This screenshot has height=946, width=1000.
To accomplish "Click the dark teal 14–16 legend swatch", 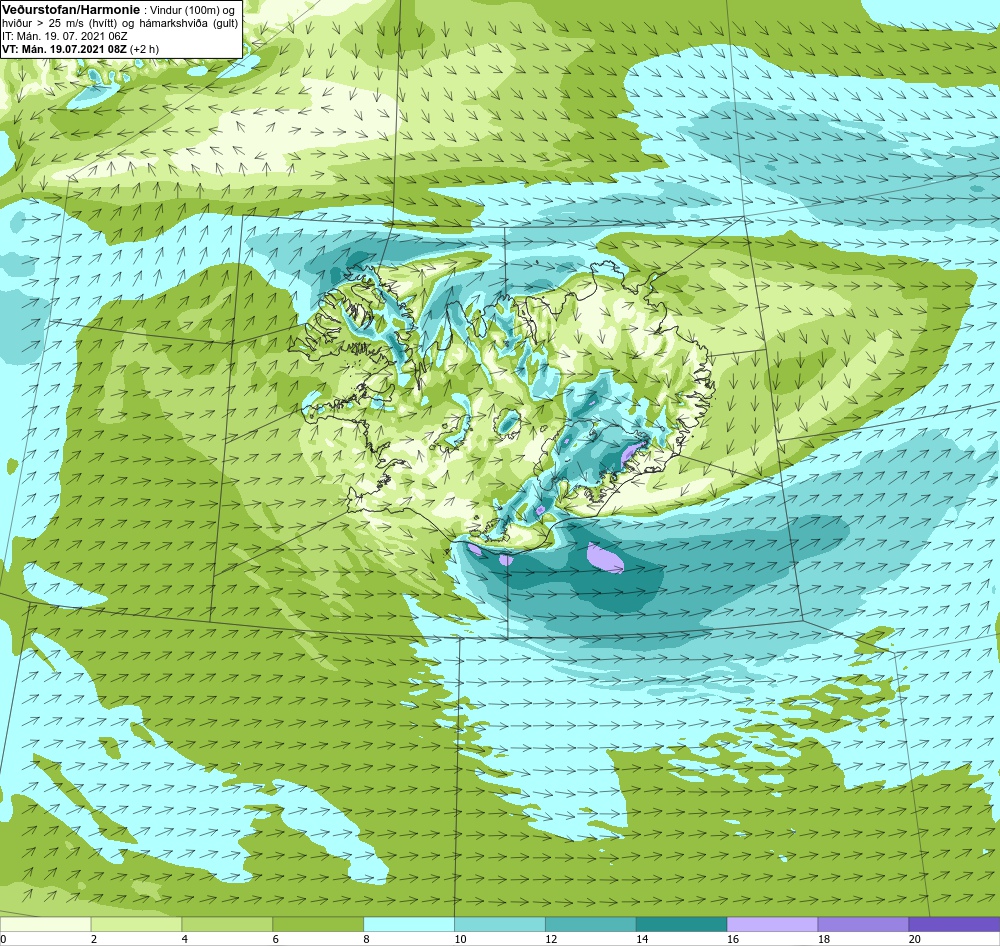I will [x=682, y=924].
